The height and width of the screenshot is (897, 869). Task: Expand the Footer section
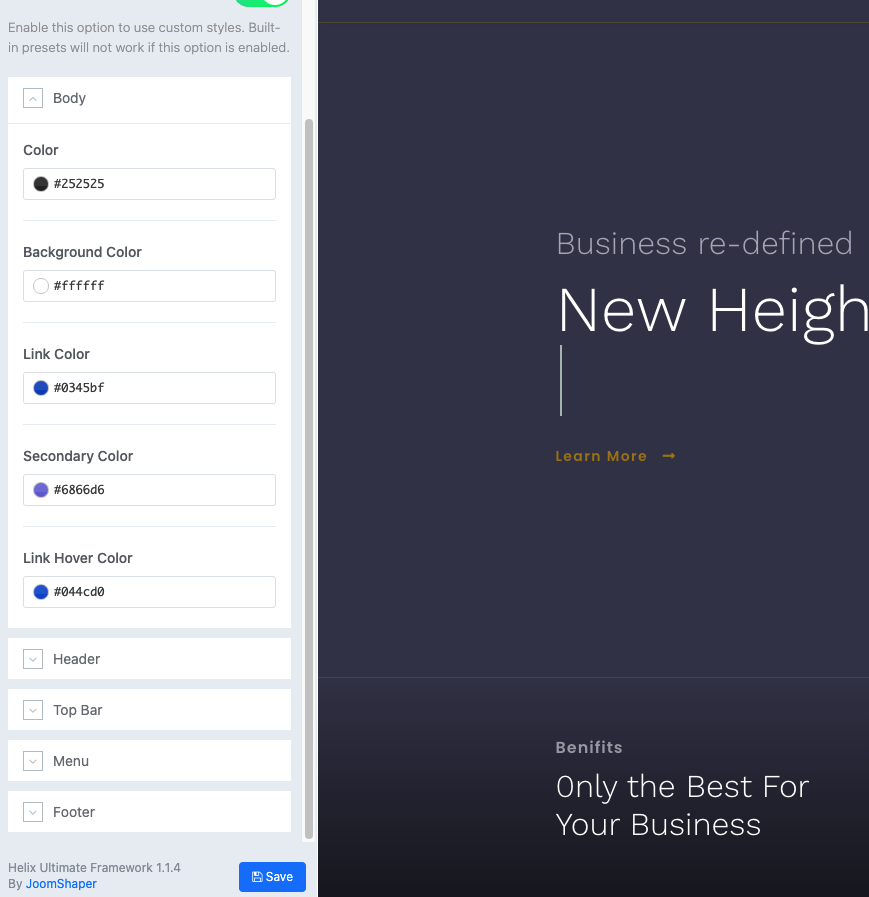(33, 812)
